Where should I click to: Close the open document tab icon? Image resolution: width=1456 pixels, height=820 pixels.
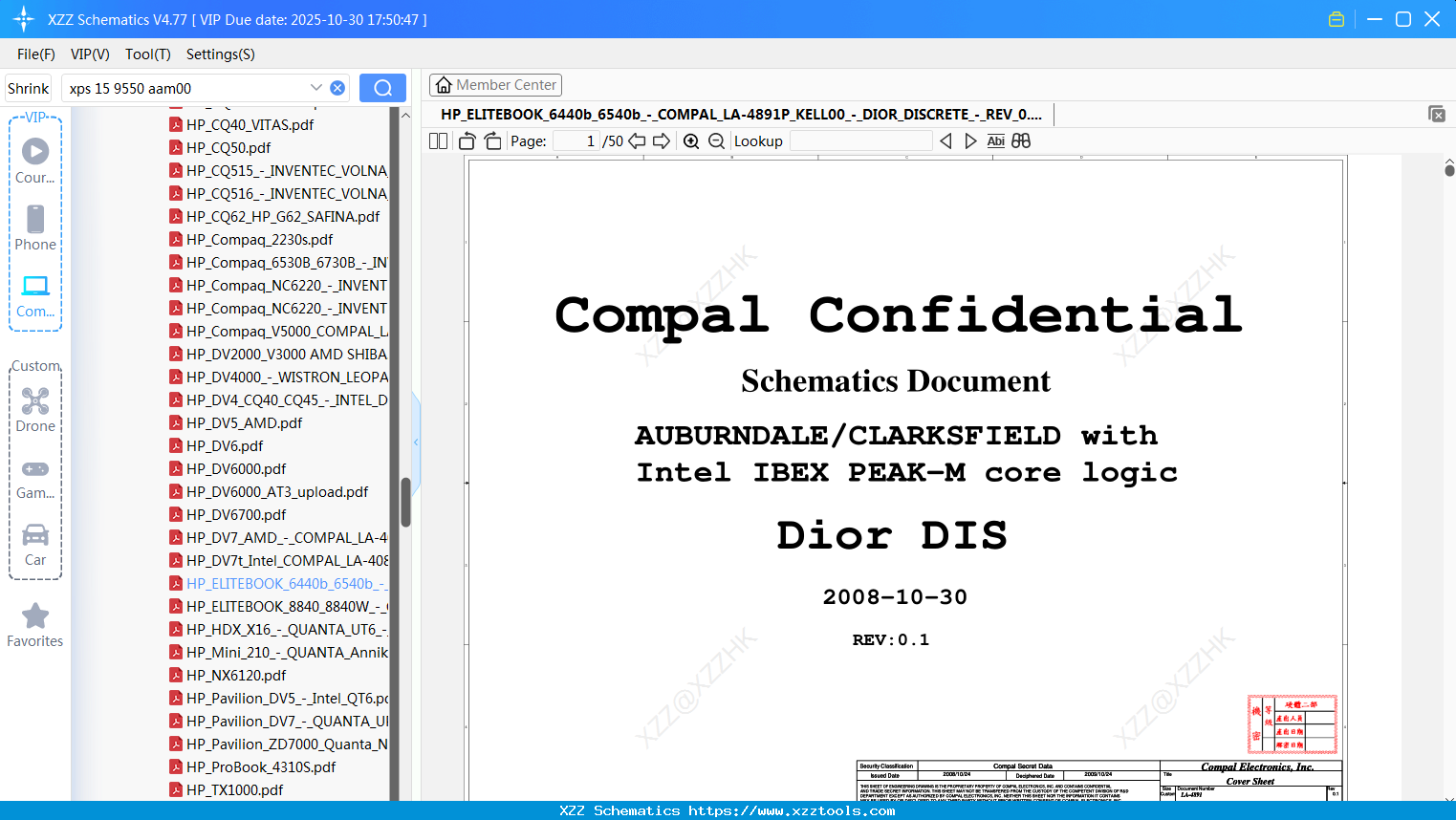pyautogui.click(x=1437, y=114)
